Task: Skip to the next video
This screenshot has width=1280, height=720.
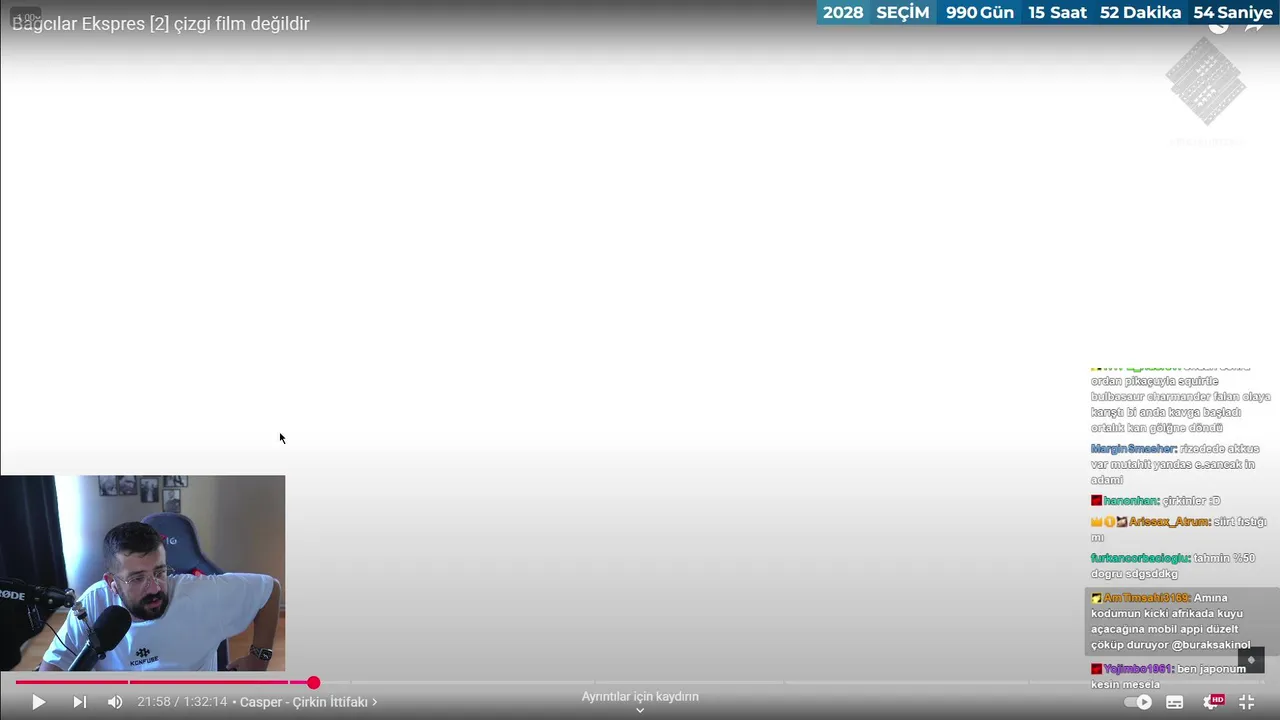Action: [80, 702]
